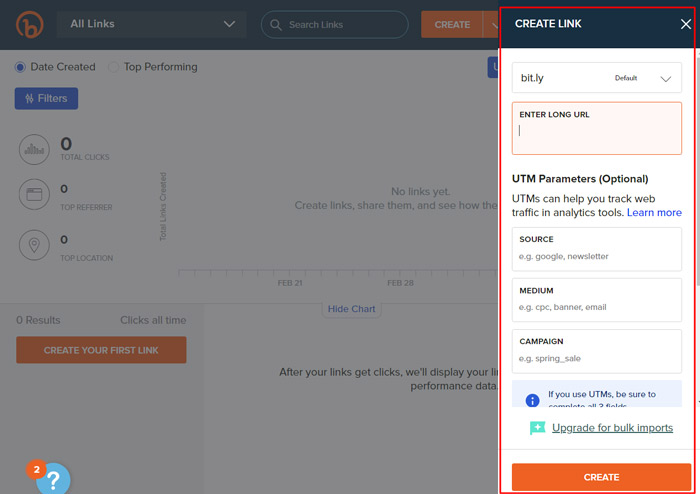Click the bulk imports upgrade icon

coord(538,428)
